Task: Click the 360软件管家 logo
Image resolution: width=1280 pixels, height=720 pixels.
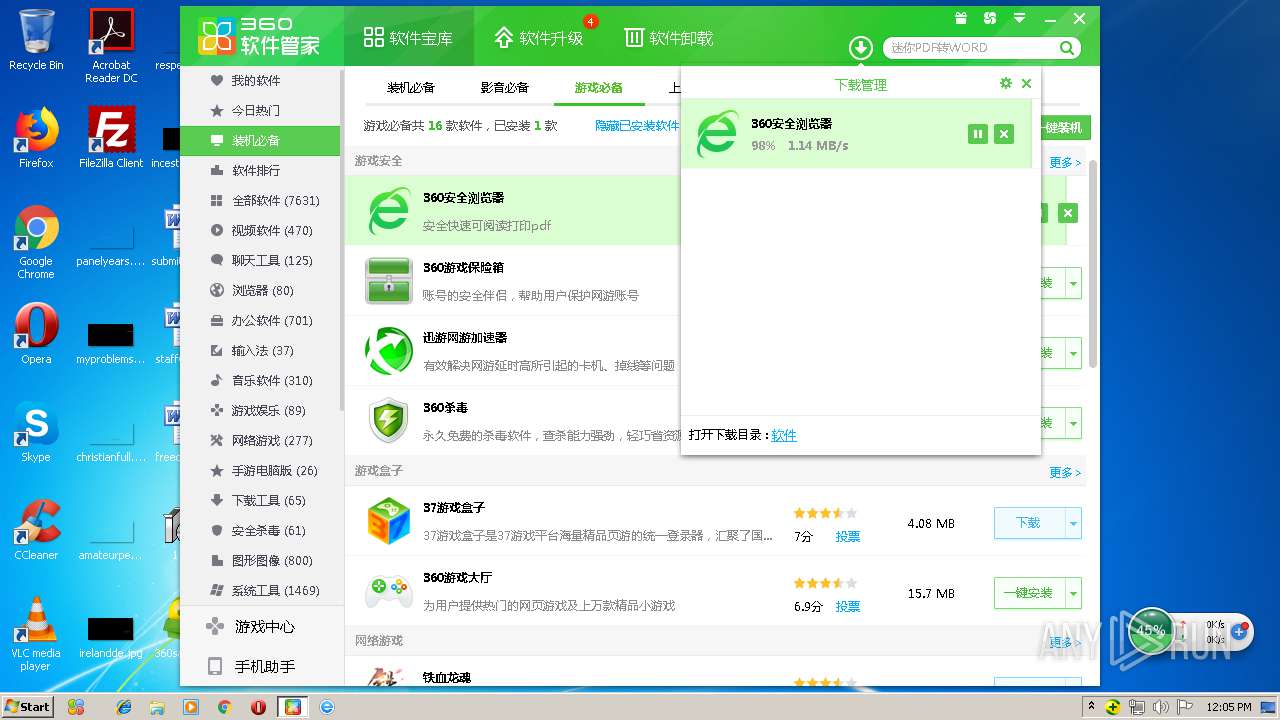Action: (259, 37)
